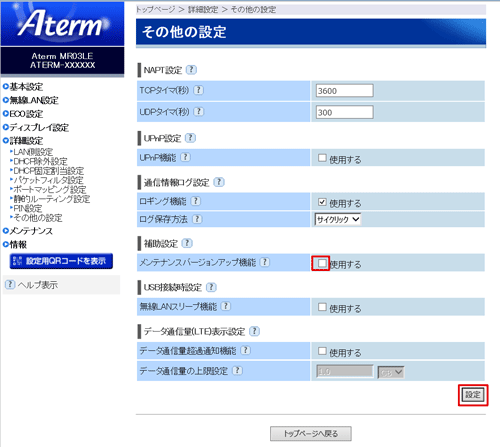Expand ディスプレイ設定 menu section

tap(36, 127)
